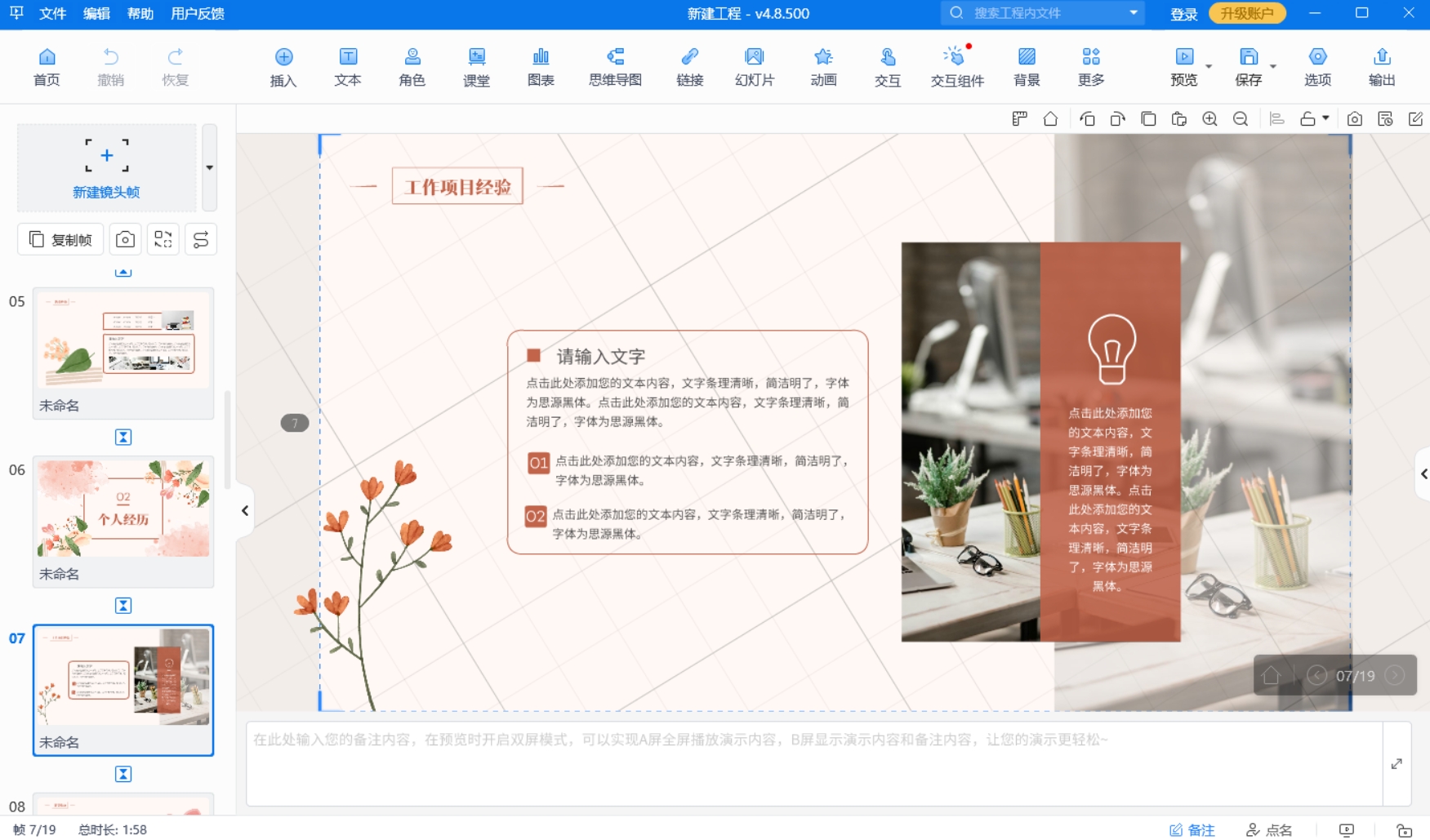Click the notes input area
The height and width of the screenshot is (840, 1430).
pyautogui.click(x=813, y=764)
